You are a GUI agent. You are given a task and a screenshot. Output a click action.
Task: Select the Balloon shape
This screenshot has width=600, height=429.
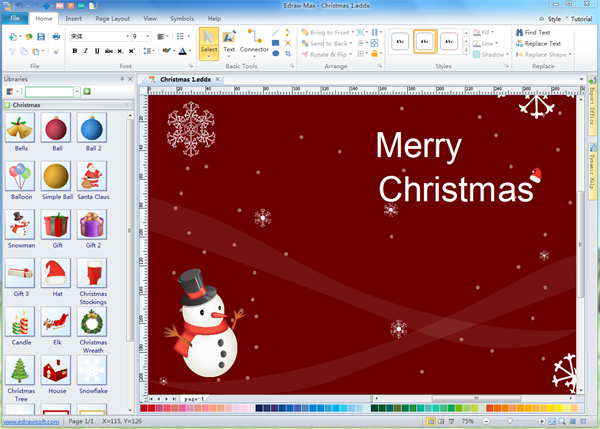click(20, 176)
